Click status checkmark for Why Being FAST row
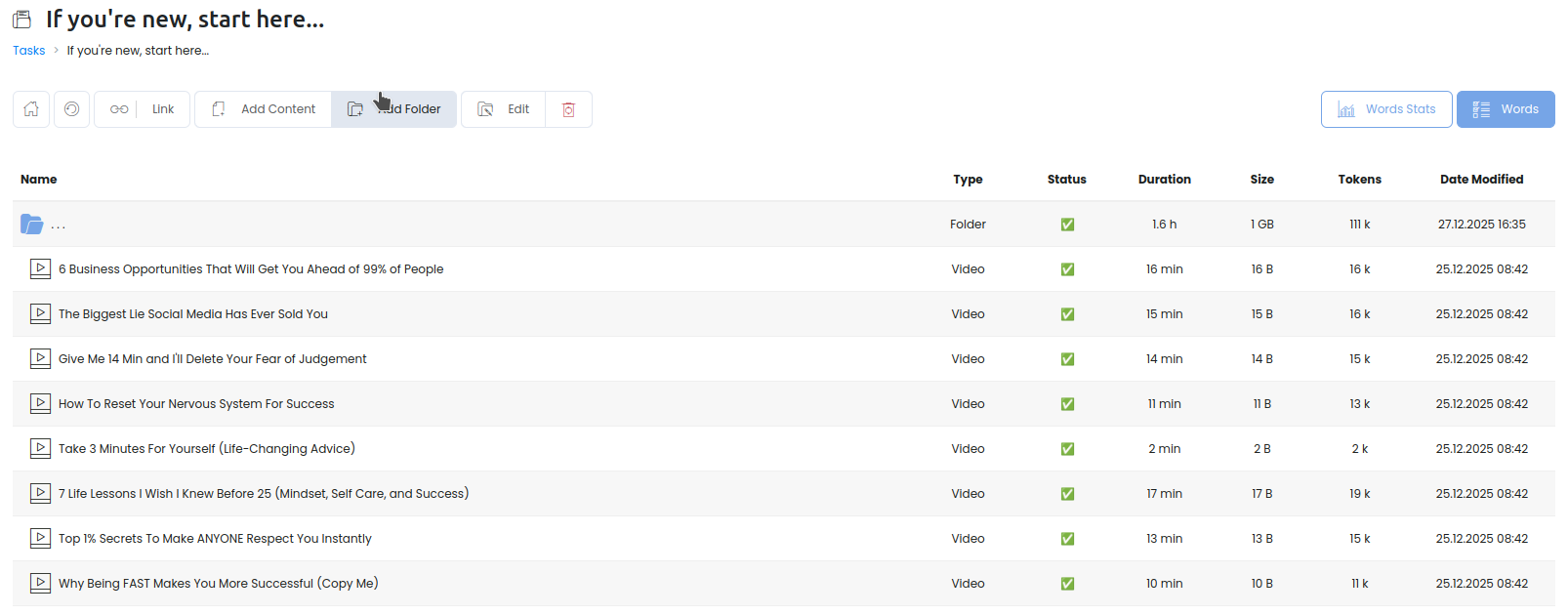This screenshot has height=615, width=1568. pyautogui.click(x=1067, y=584)
